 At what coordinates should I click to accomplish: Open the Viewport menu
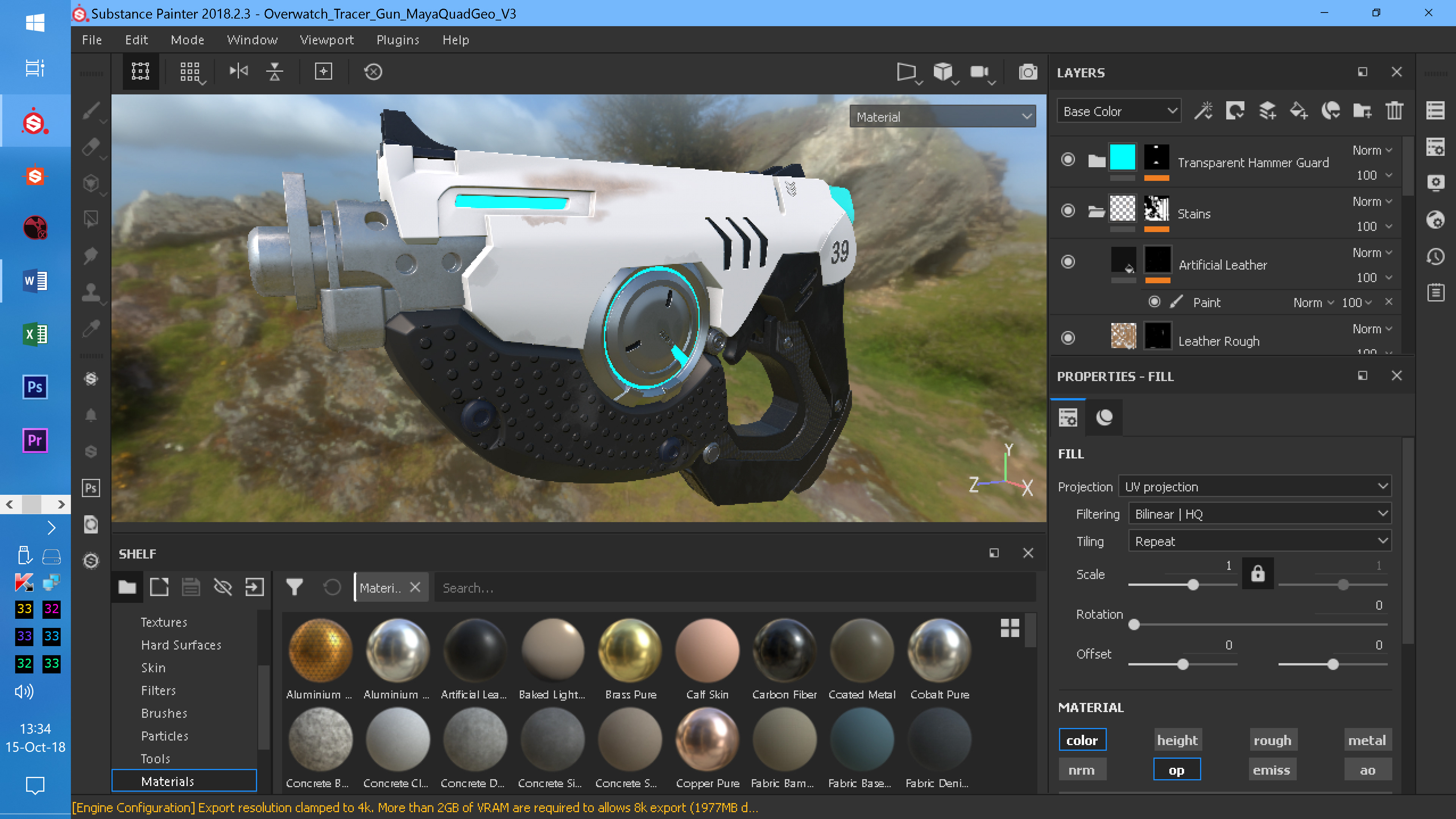[327, 39]
